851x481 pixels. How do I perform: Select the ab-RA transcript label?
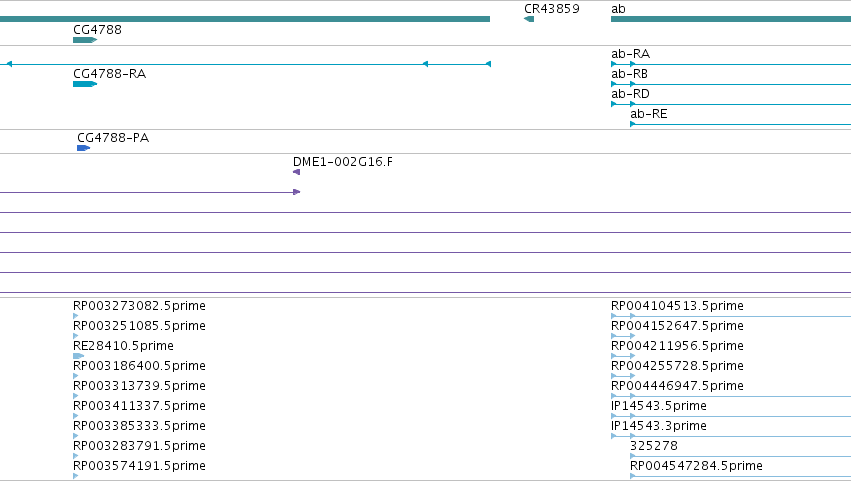630,53
